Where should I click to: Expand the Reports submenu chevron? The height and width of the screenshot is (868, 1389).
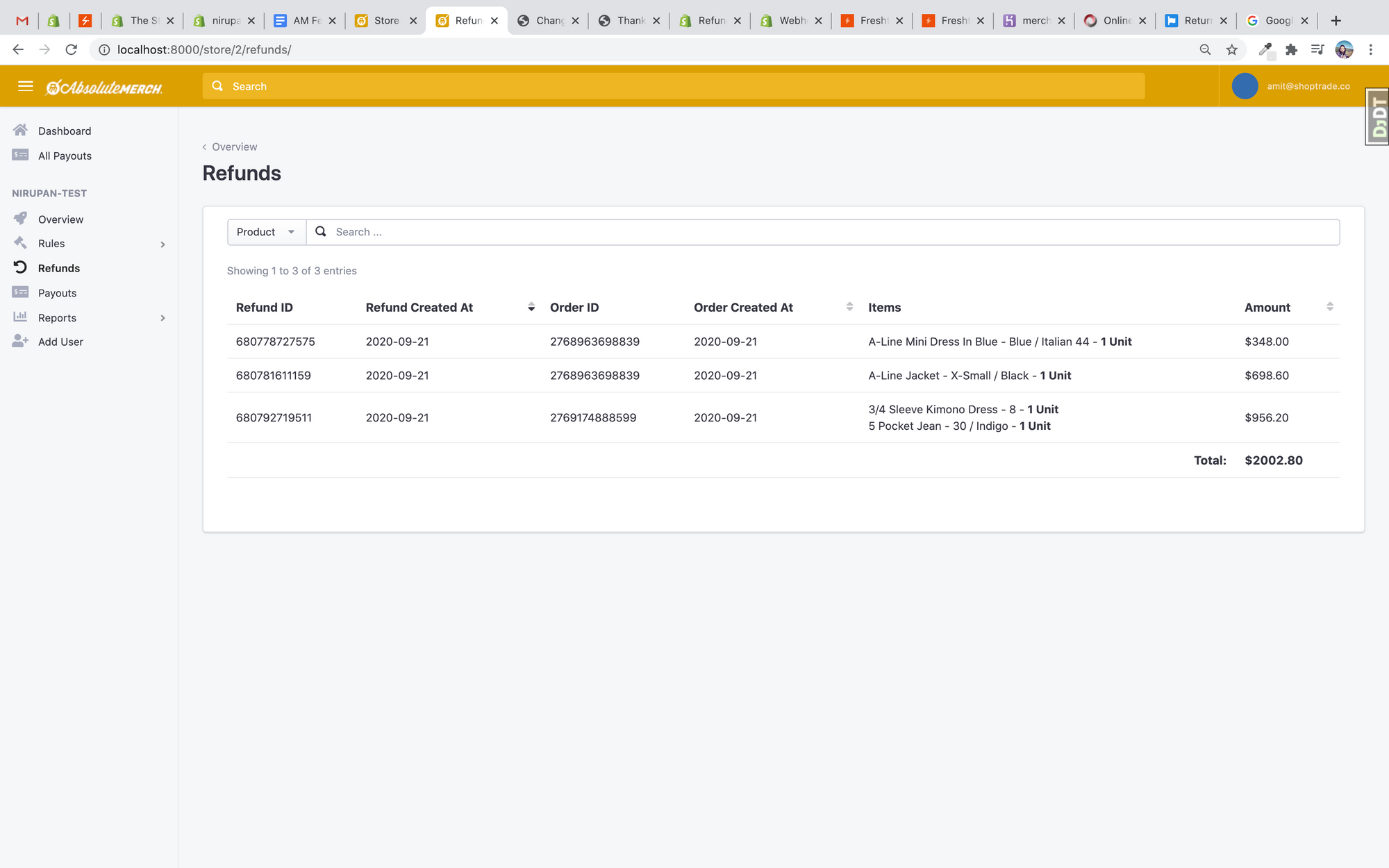point(163,317)
